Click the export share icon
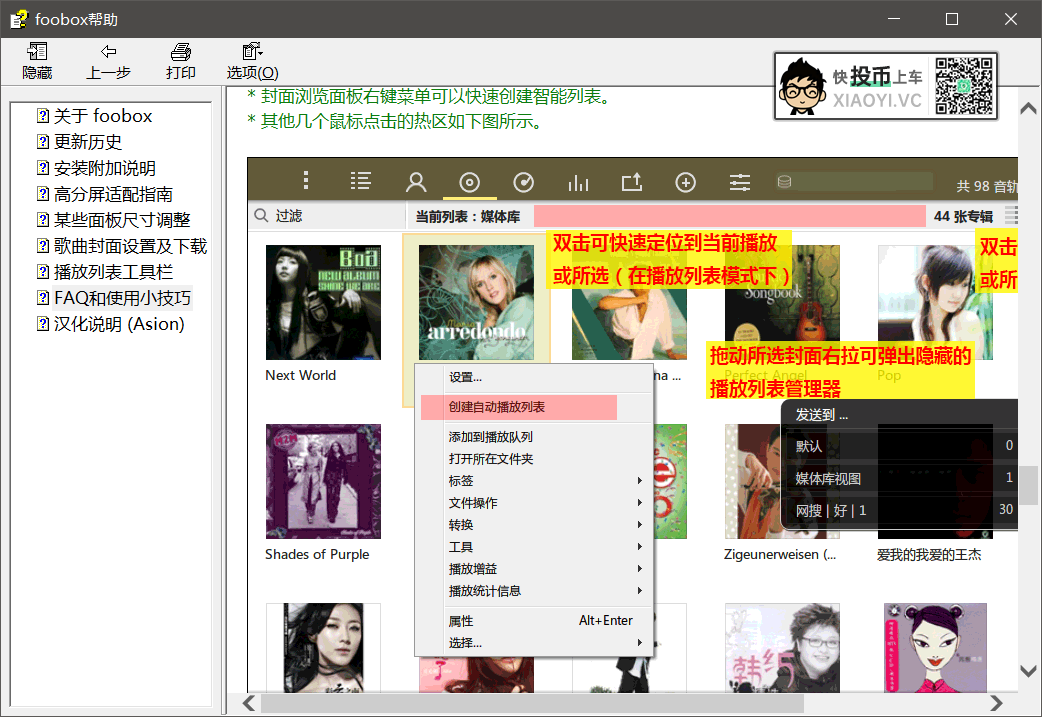The height and width of the screenshot is (717, 1042). coord(632,181)
